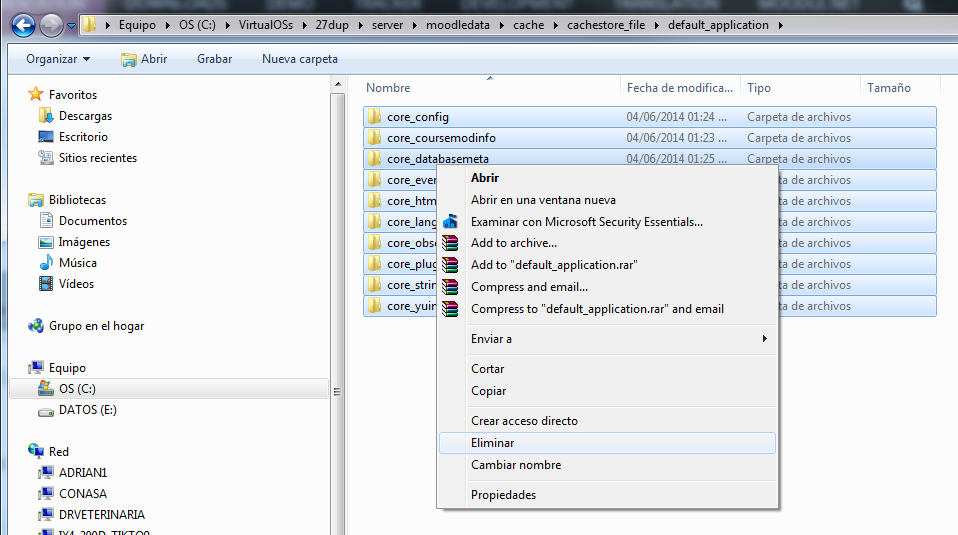Click the Música note icon
The height and width of the screenshot is (535, 958).
click(x=46, y=263)
